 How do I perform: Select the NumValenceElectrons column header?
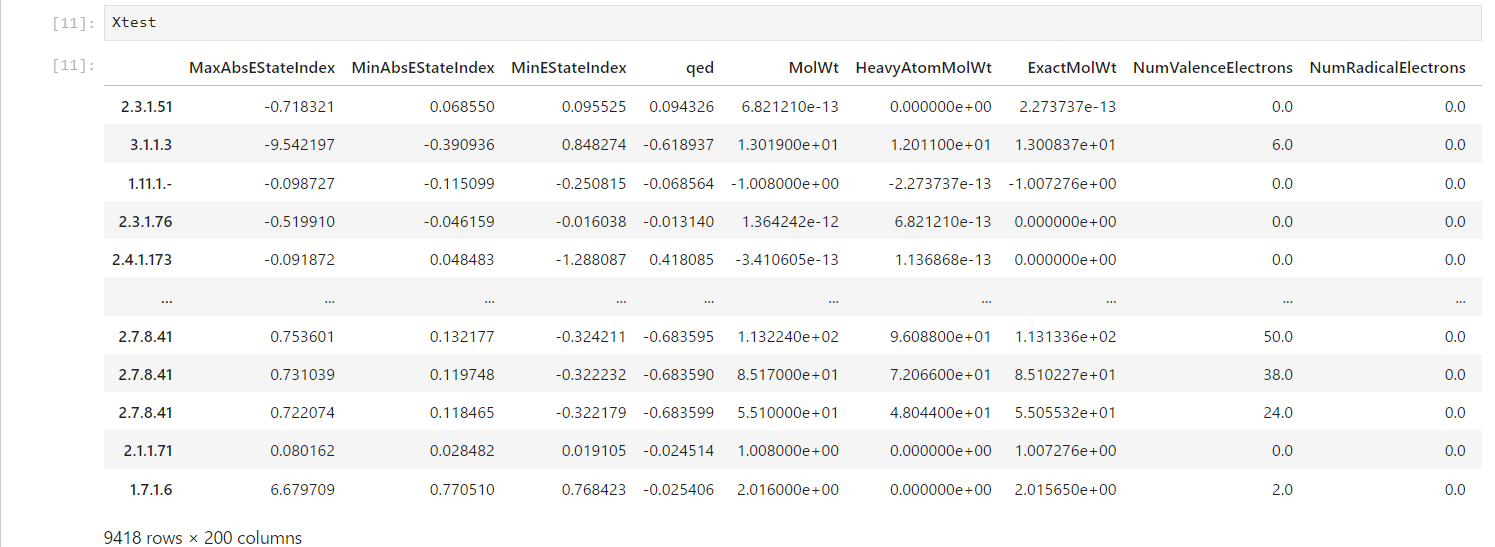click(x=1212, y=68)
